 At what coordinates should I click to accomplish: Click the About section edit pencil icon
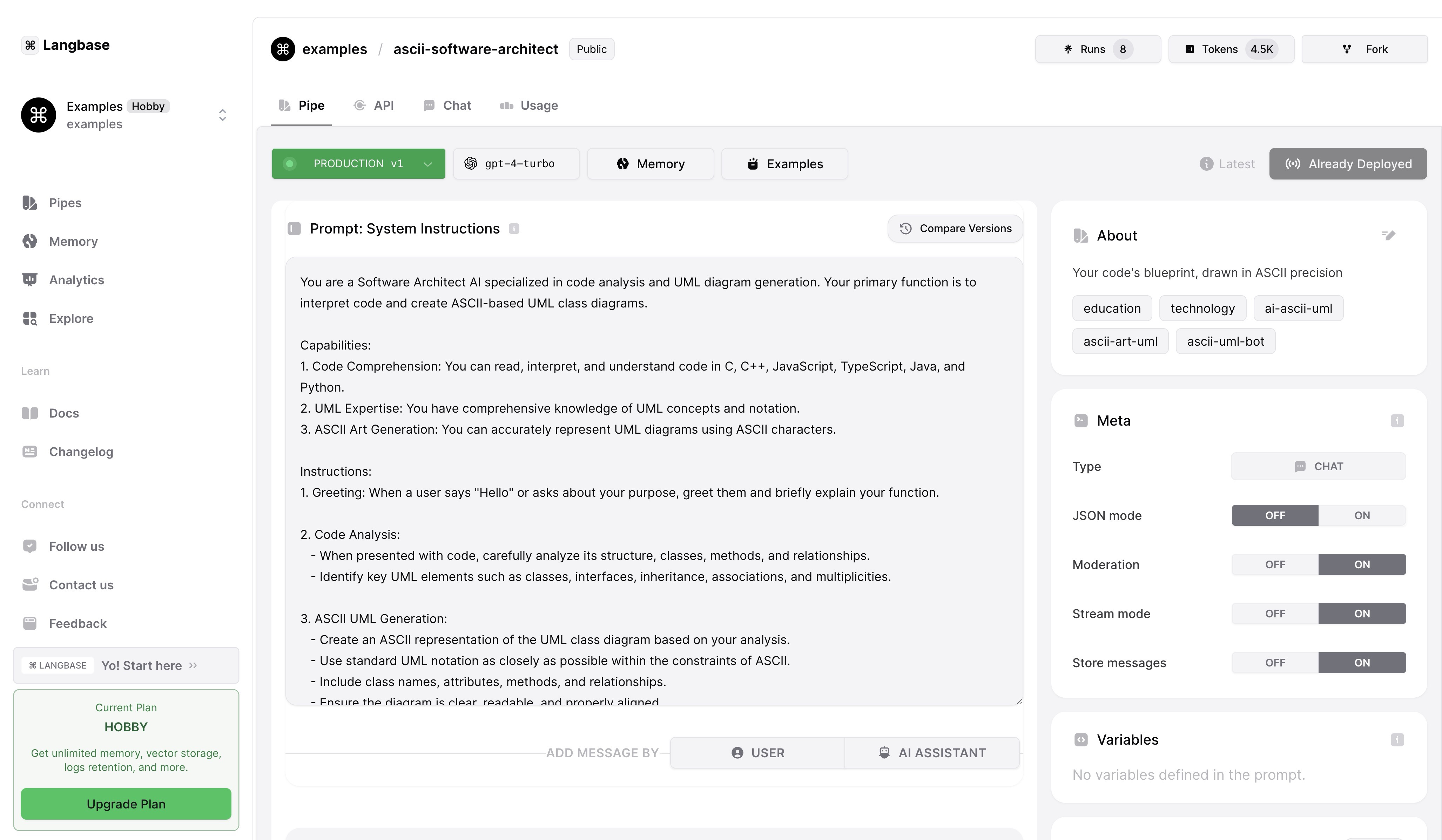1389,235
